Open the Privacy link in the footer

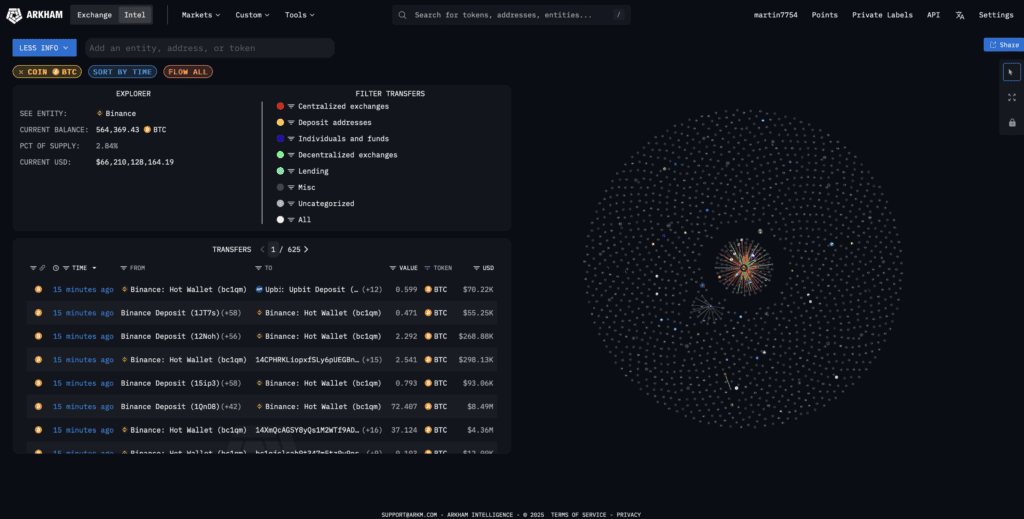[628, 515]
